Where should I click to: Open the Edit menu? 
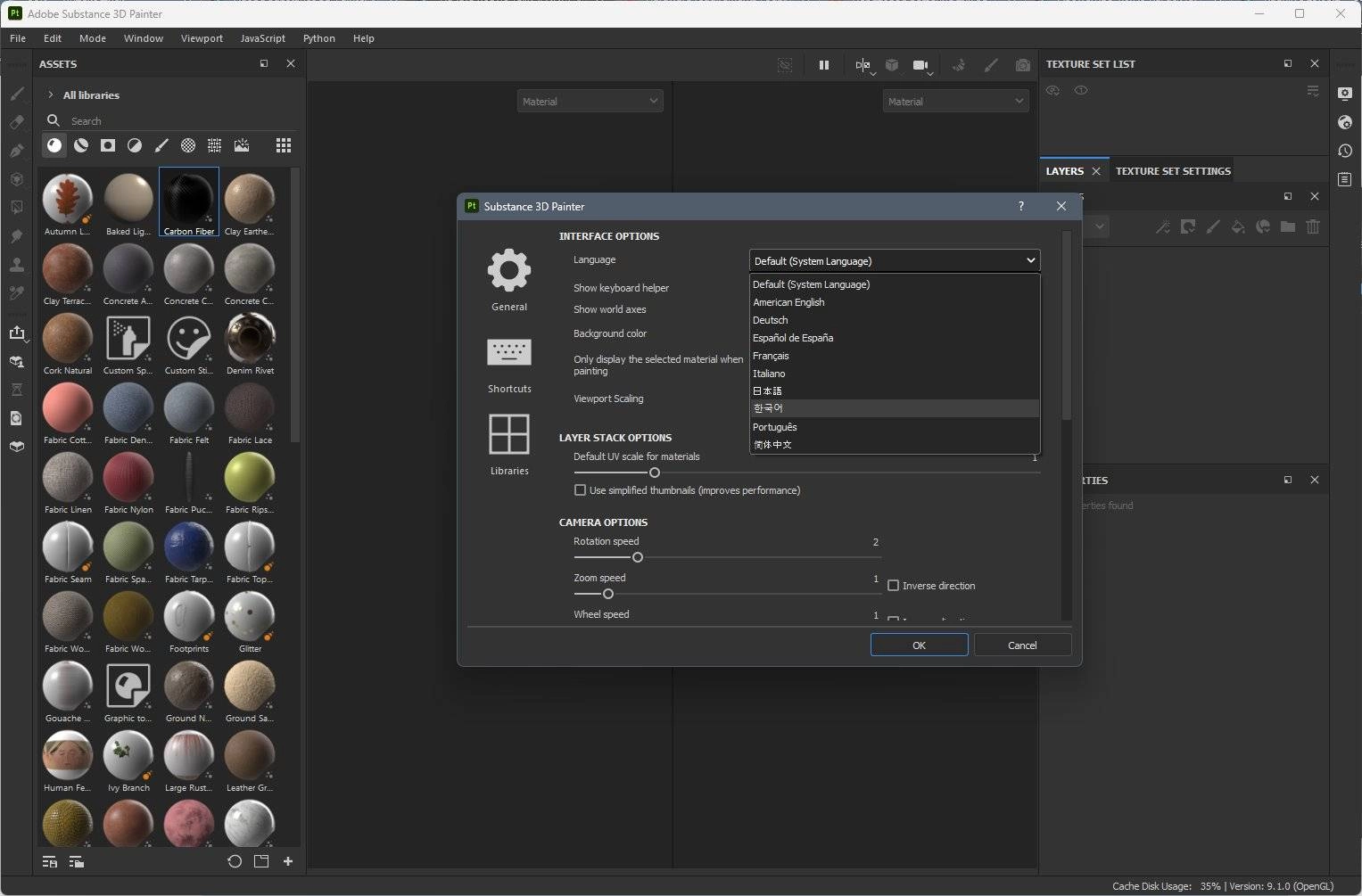[53, 38]
